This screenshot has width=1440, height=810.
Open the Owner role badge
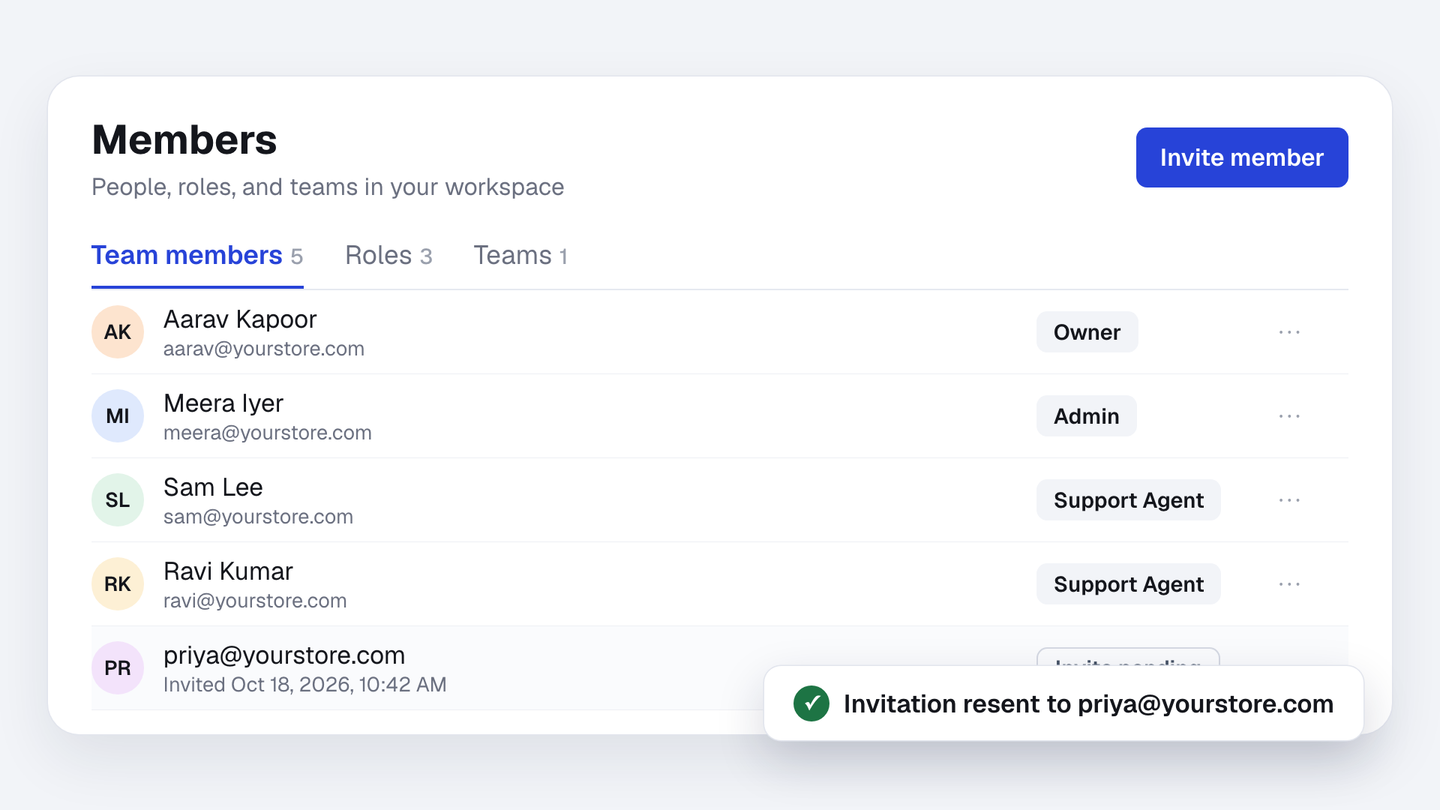click(x=1087, y=332)
